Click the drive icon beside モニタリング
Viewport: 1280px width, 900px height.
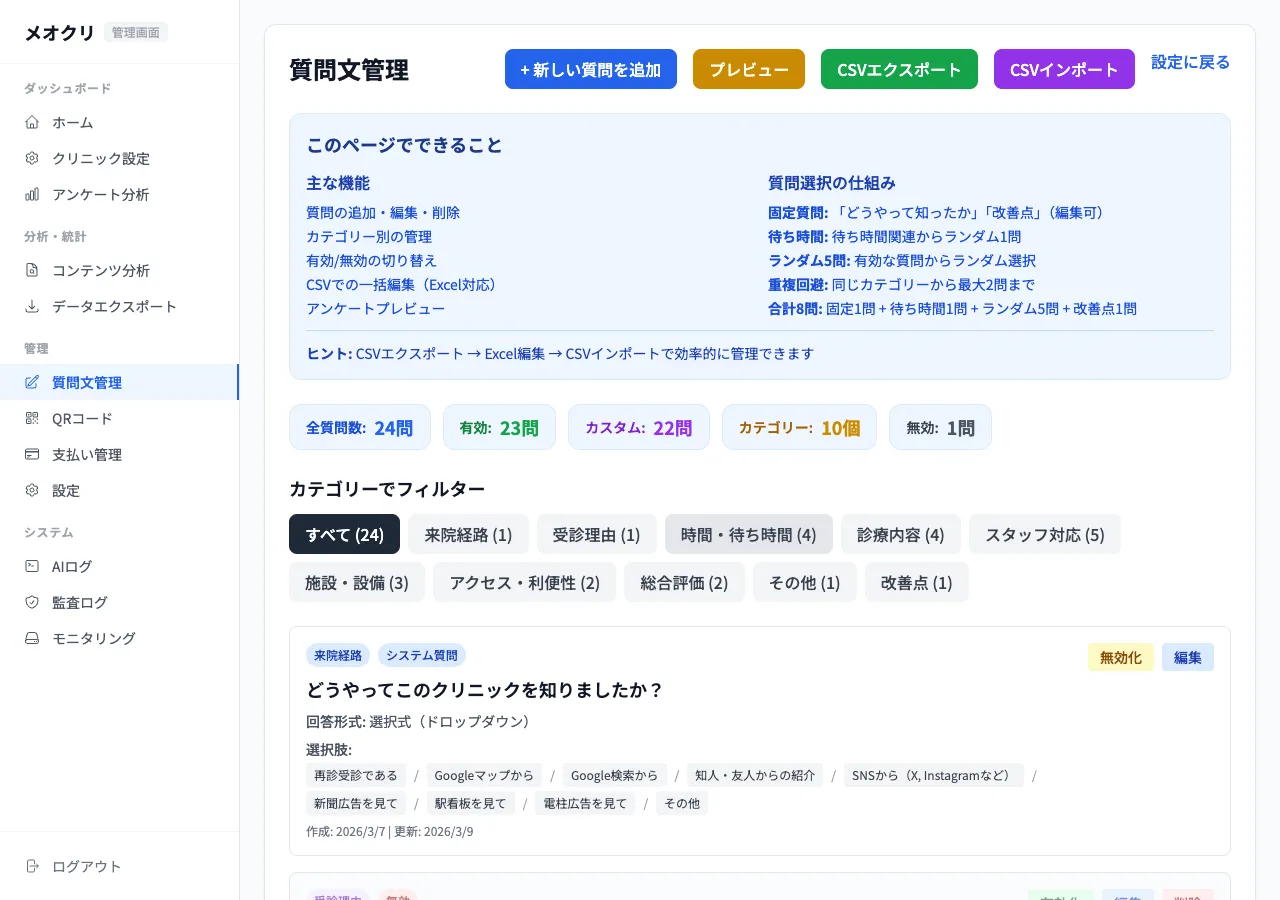32,638
